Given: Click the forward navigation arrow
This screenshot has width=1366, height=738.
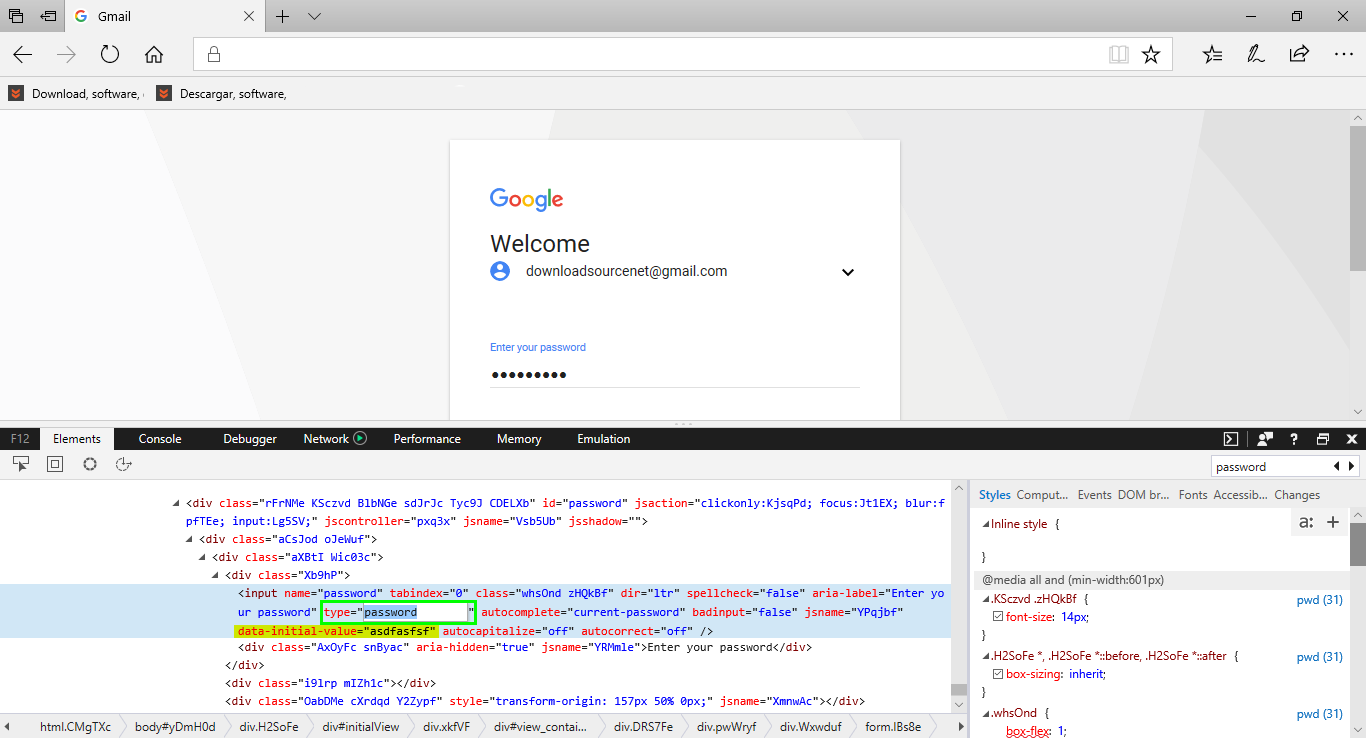Looking at the screenshot, I should tap(67, 54).
